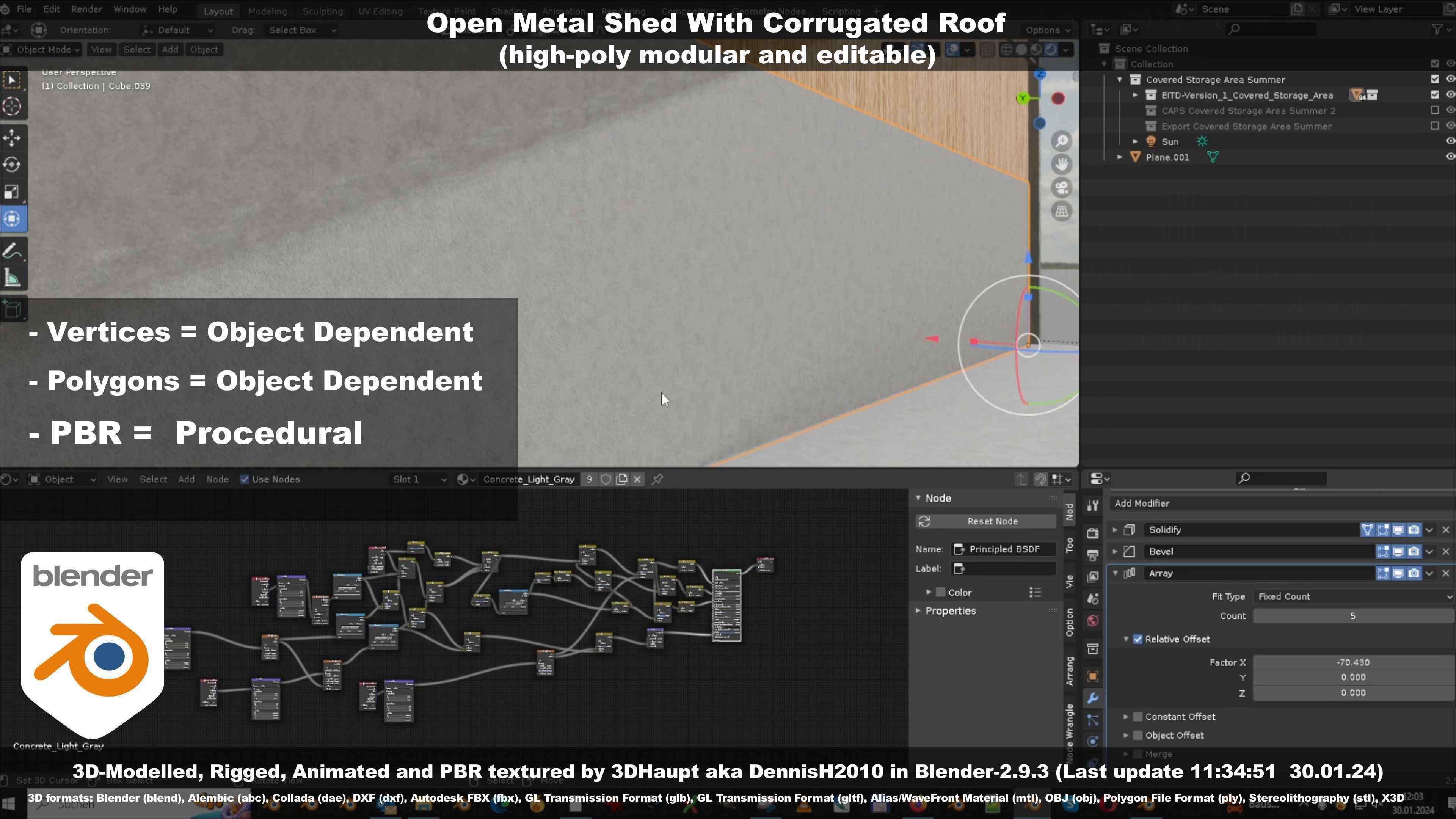Open the Object Mode dropdown
The image size is (1456, 819).
pos(41,50)
